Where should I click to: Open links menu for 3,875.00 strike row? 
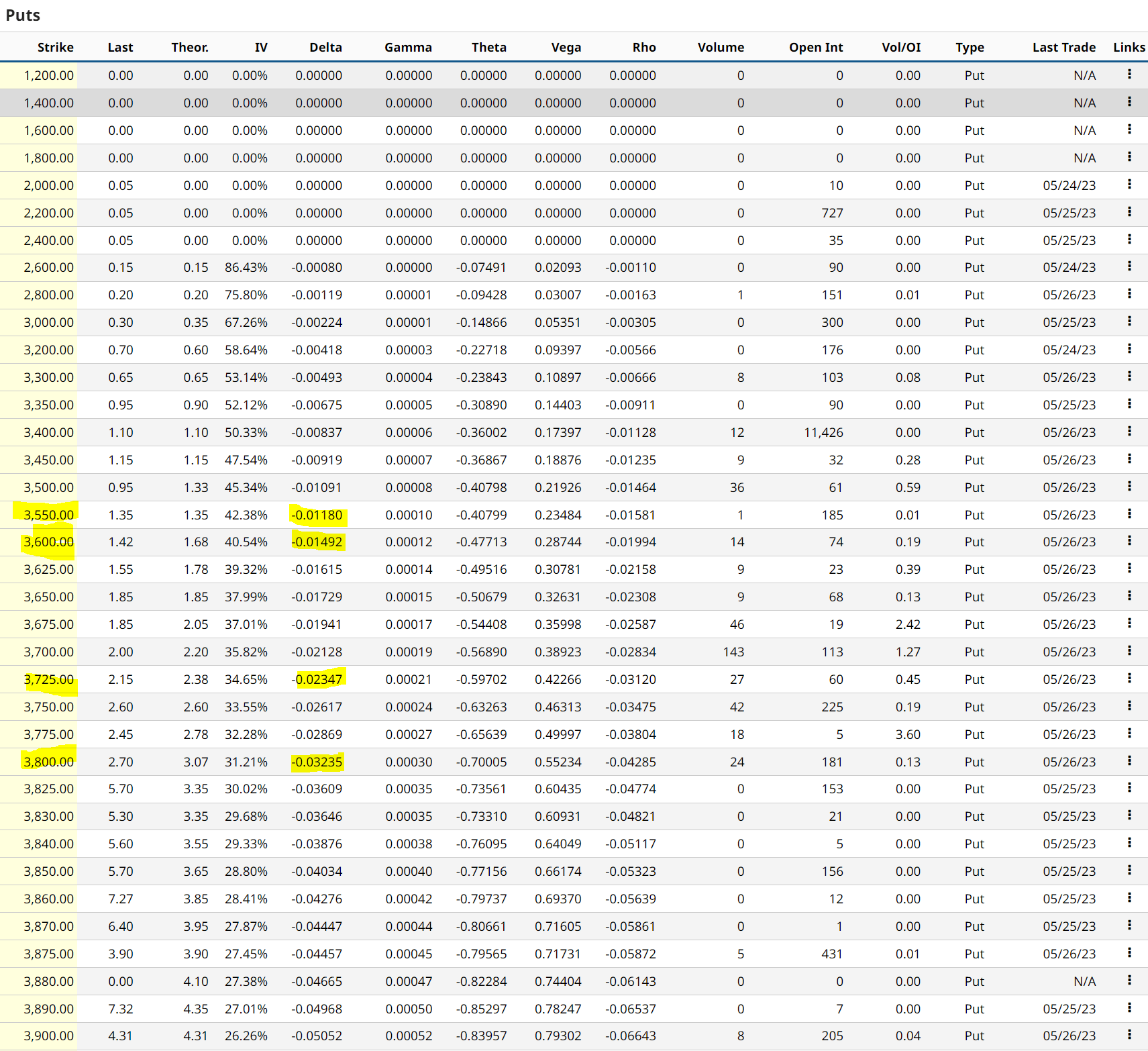click(x=1129, y=953)
